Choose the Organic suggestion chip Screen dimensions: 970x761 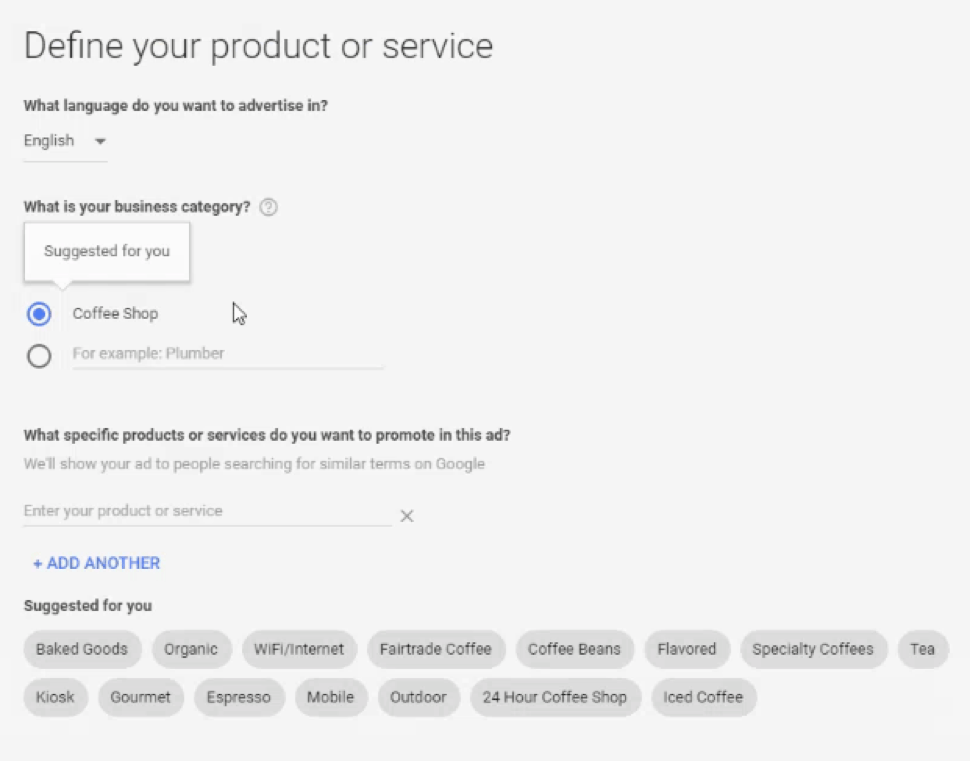(191, 649)
